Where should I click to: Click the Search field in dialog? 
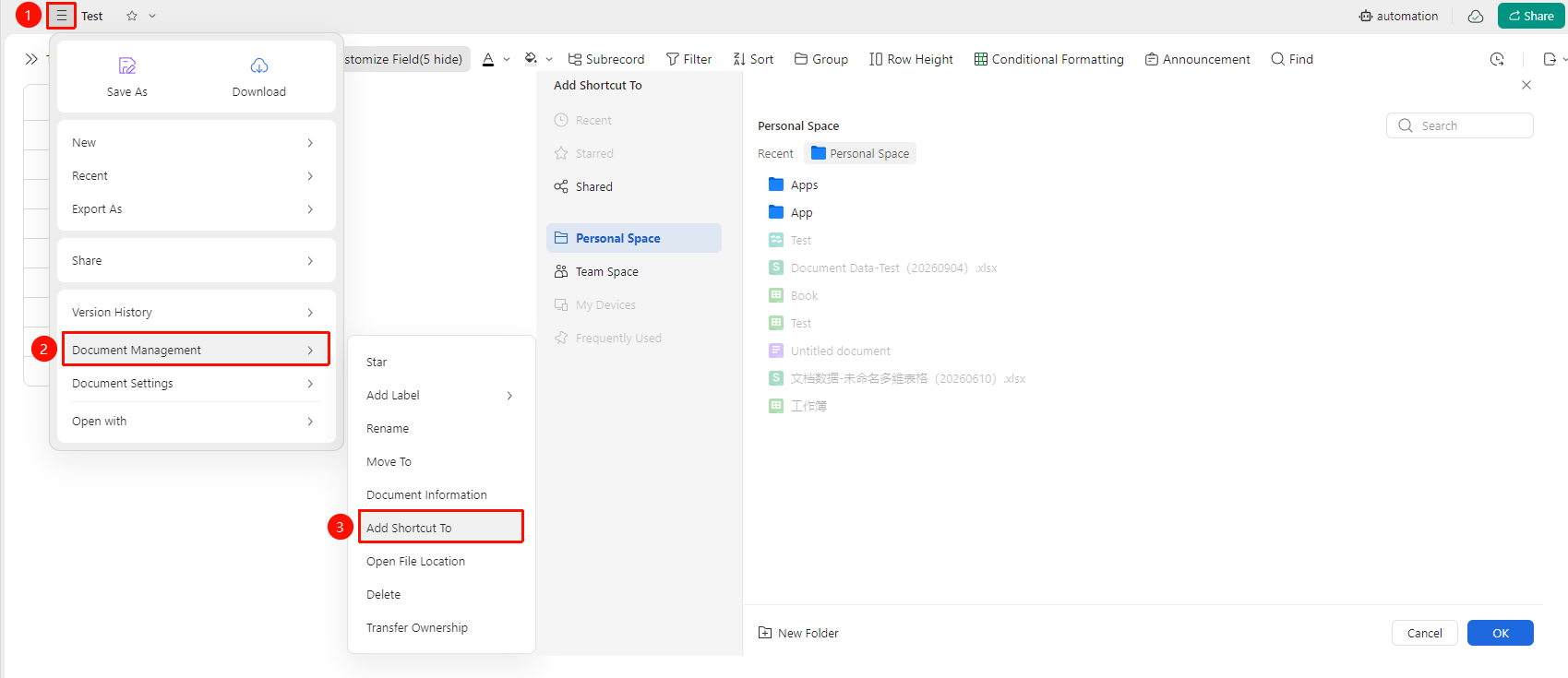pos(1460,125)
